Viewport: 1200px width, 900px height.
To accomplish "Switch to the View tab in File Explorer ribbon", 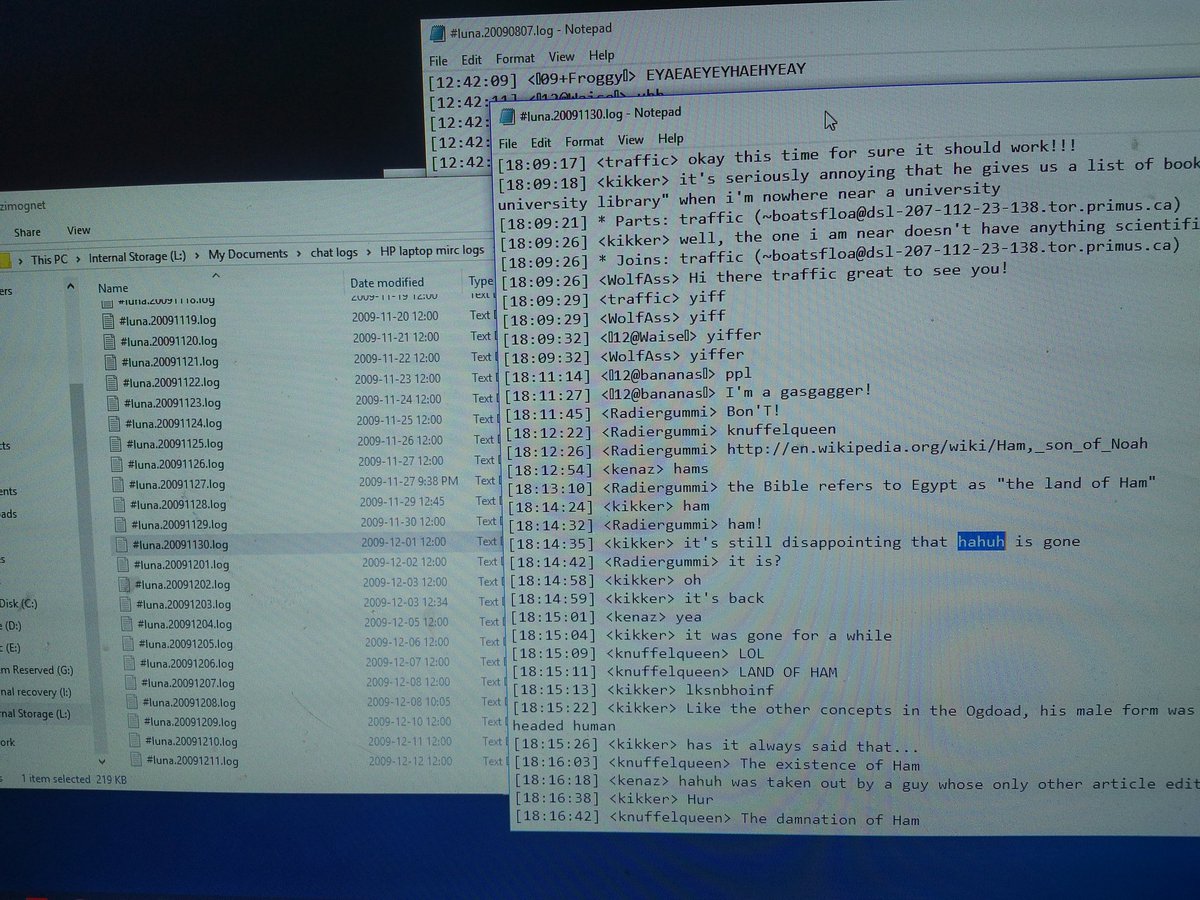I will point(79,231).
